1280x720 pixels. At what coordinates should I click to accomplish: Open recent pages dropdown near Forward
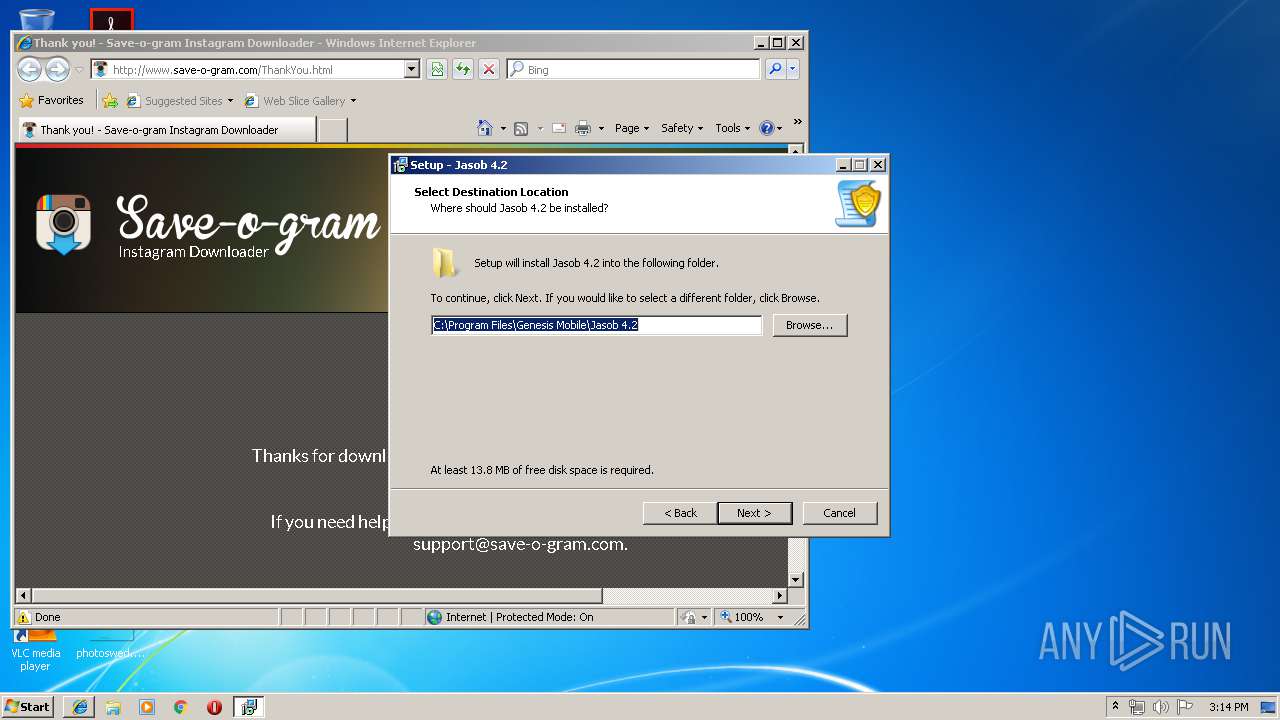click(79, 70)
